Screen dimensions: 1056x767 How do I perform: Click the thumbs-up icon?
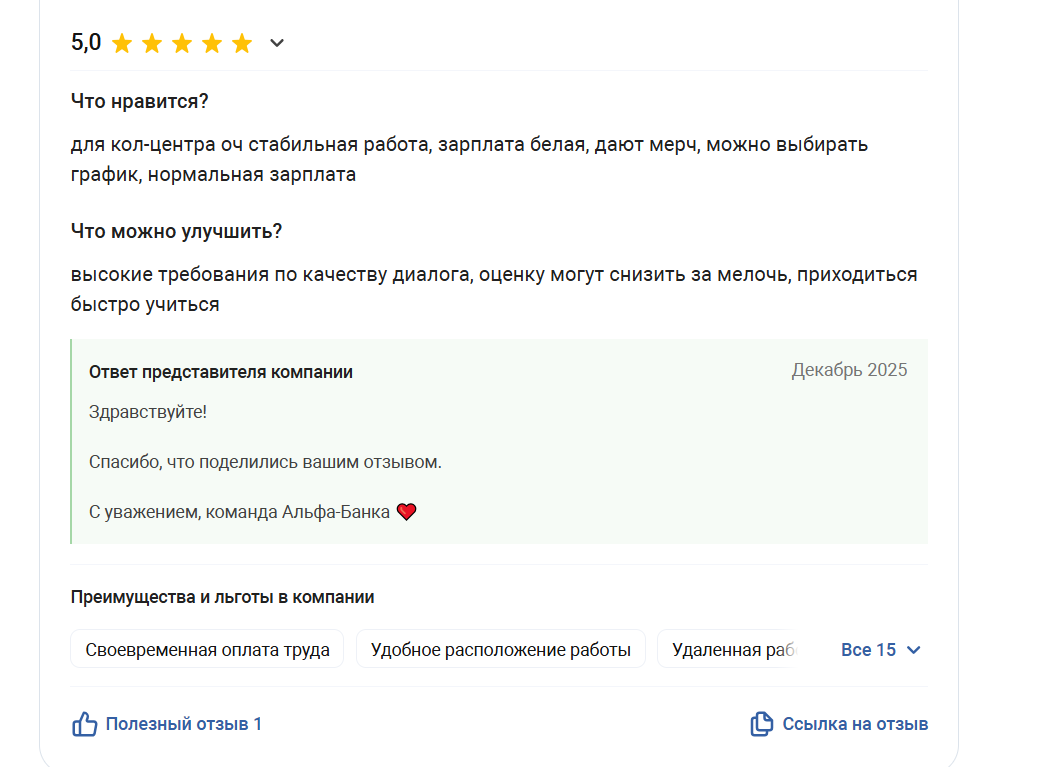(x=84, y=724)
